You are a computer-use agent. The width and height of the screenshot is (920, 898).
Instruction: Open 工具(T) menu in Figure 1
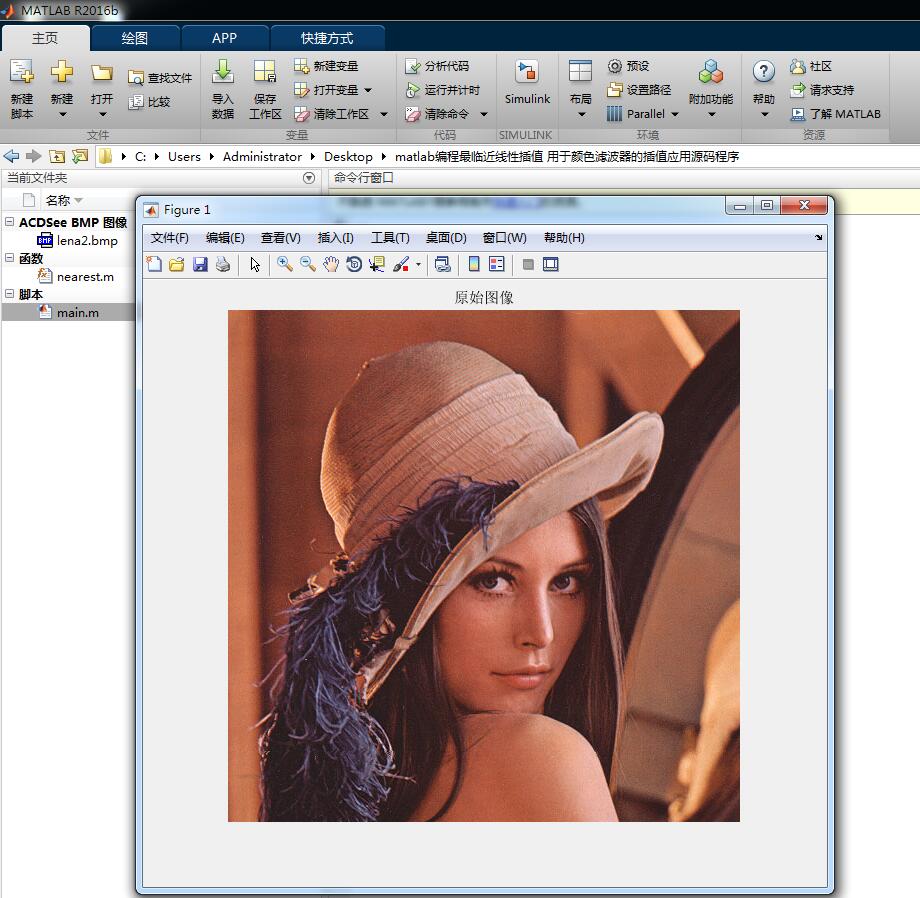pyautogui.click(x=390, y=238)
